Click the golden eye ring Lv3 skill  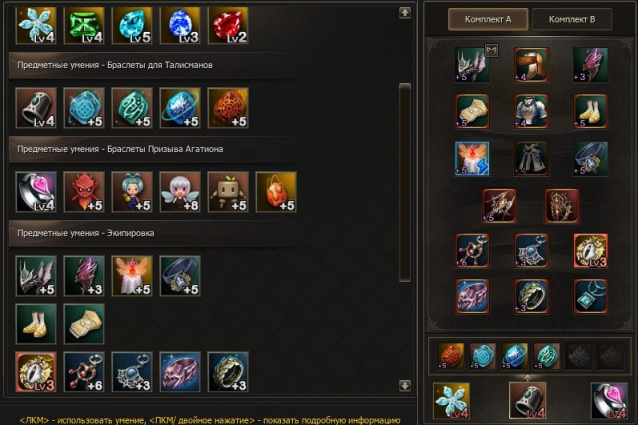[x=36, y=372]
